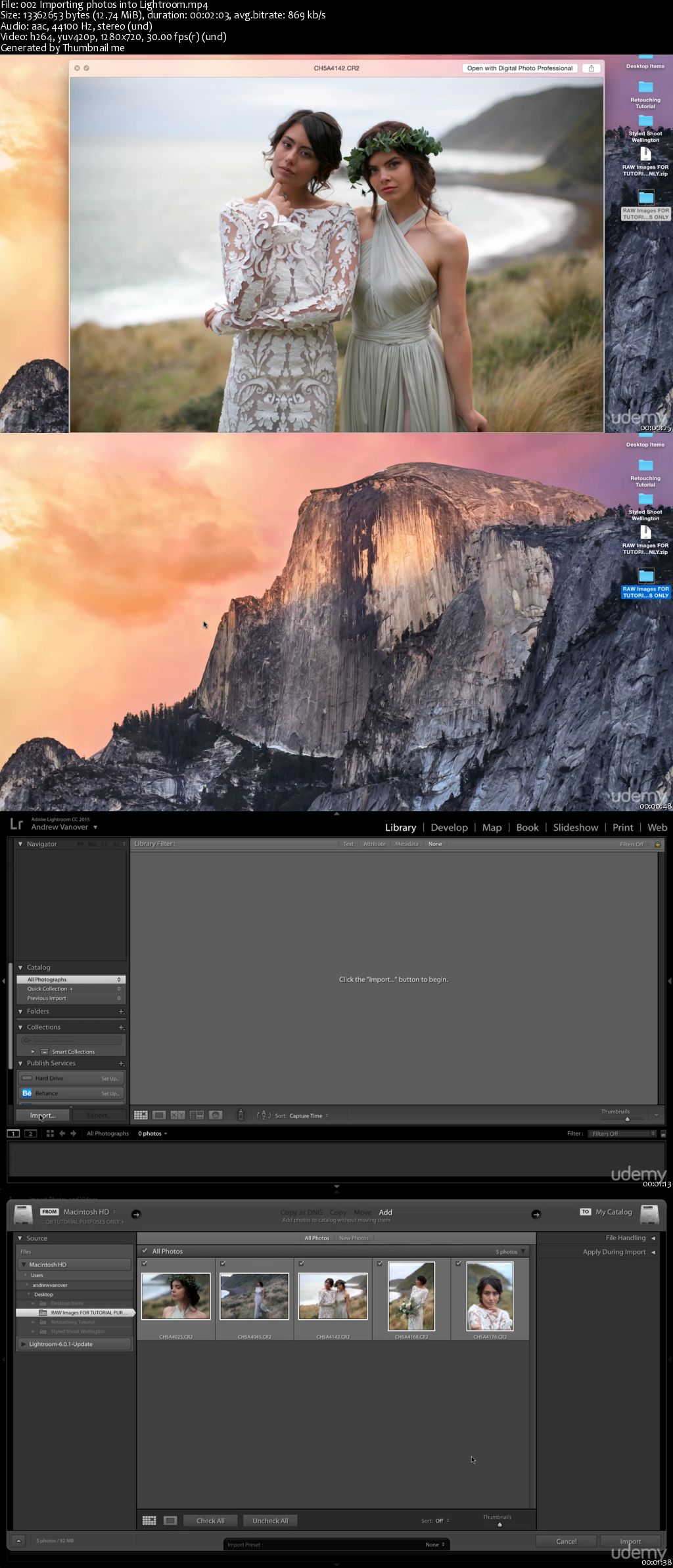Click the Lr Lightroom logo
The height and width of the screenshot is (1568, 673).
tap(16, 824)
